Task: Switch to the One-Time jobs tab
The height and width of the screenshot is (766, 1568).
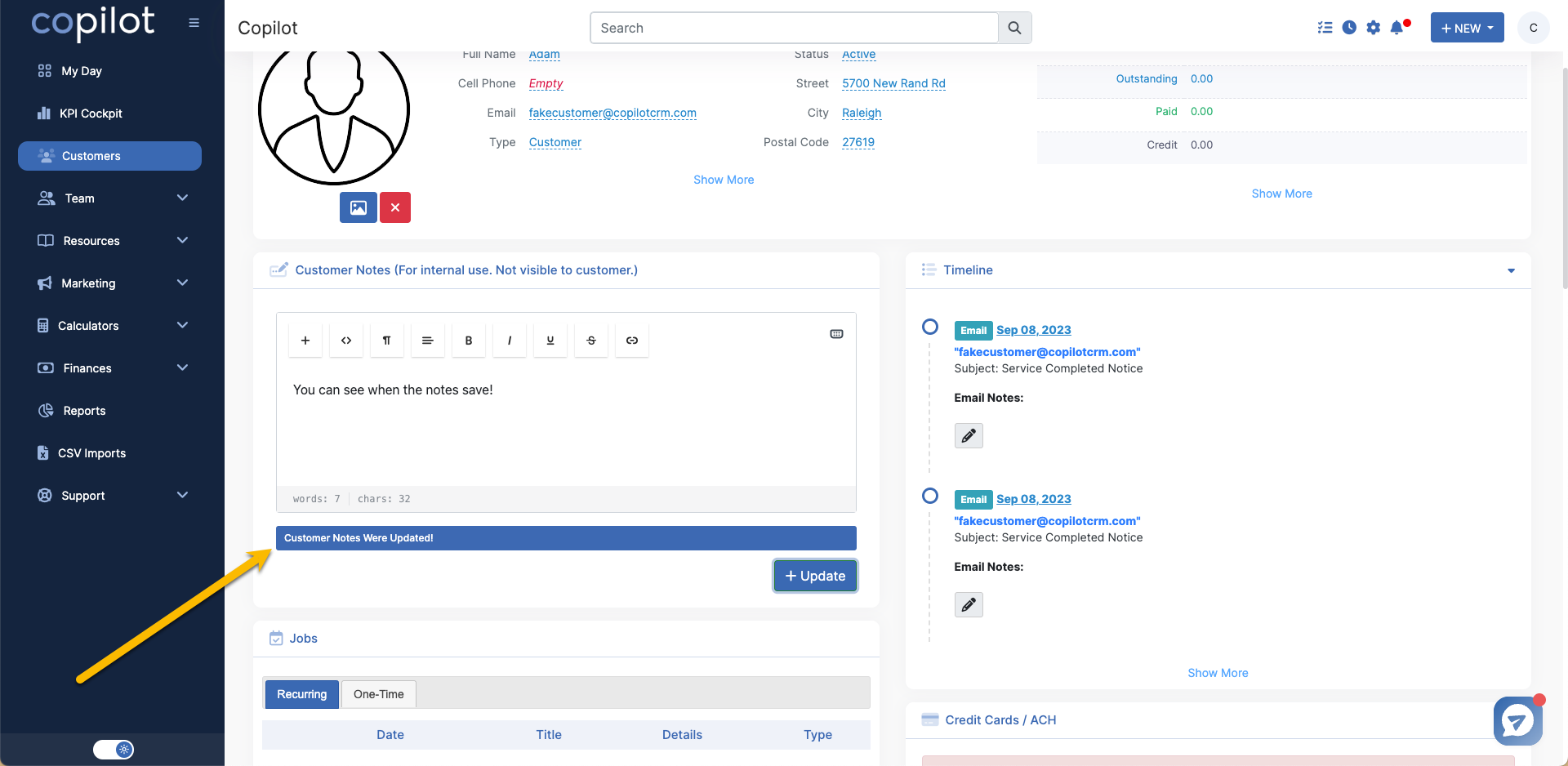Action: [379, 694]
